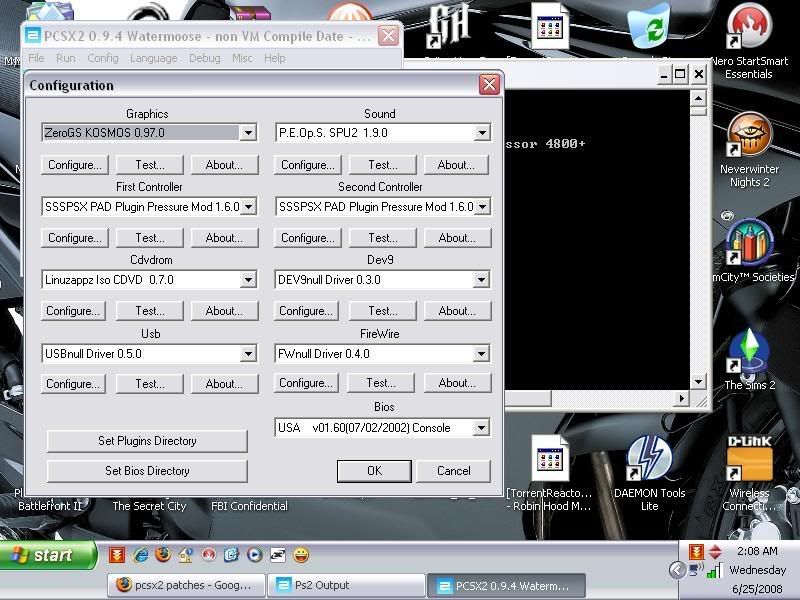This screenshot has width=800, height=600.
Task: Open the Help menu in PCSX2
Action: (274, 58)
